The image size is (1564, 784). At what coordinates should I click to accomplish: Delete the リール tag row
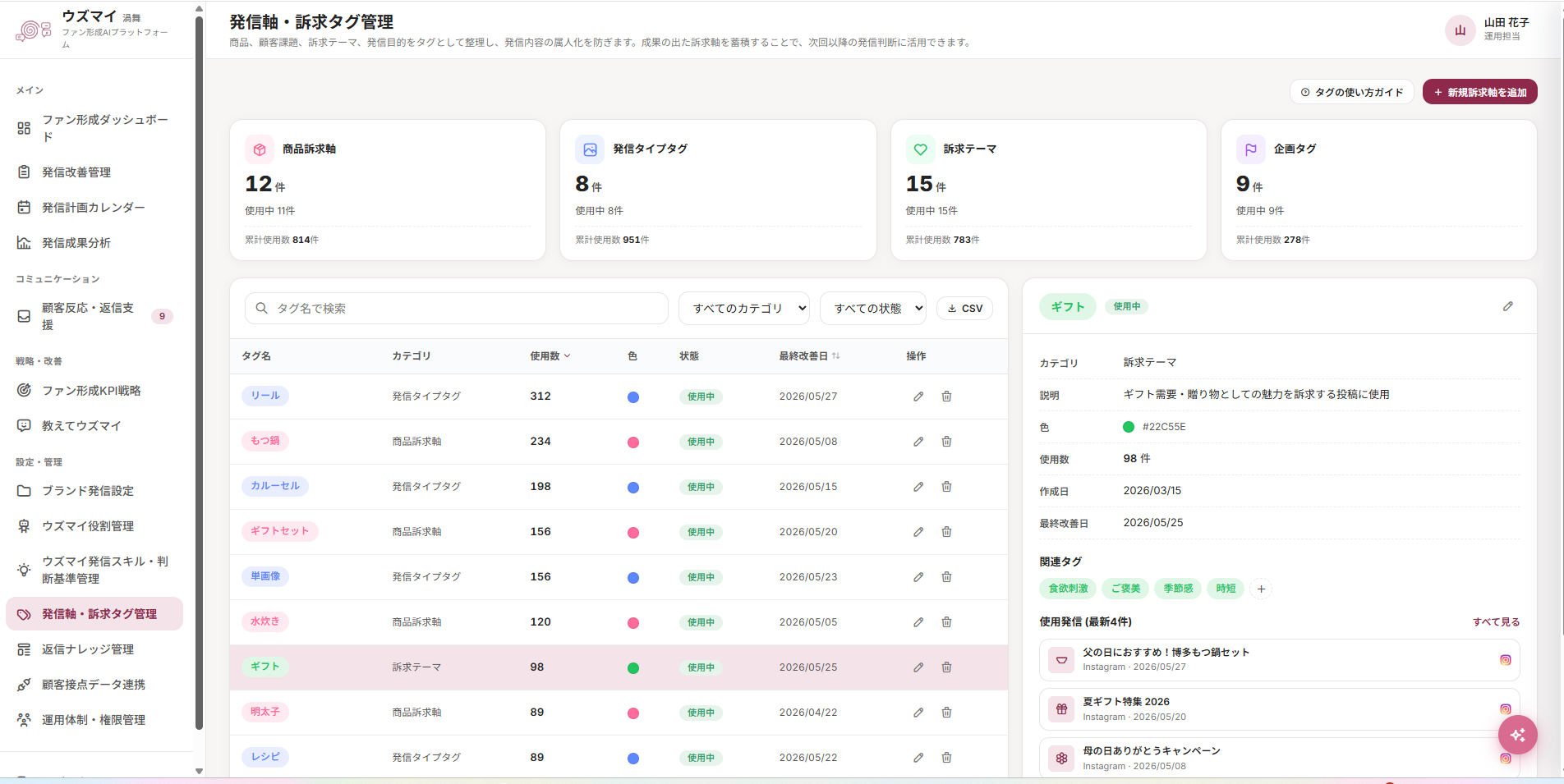(946, 397)
